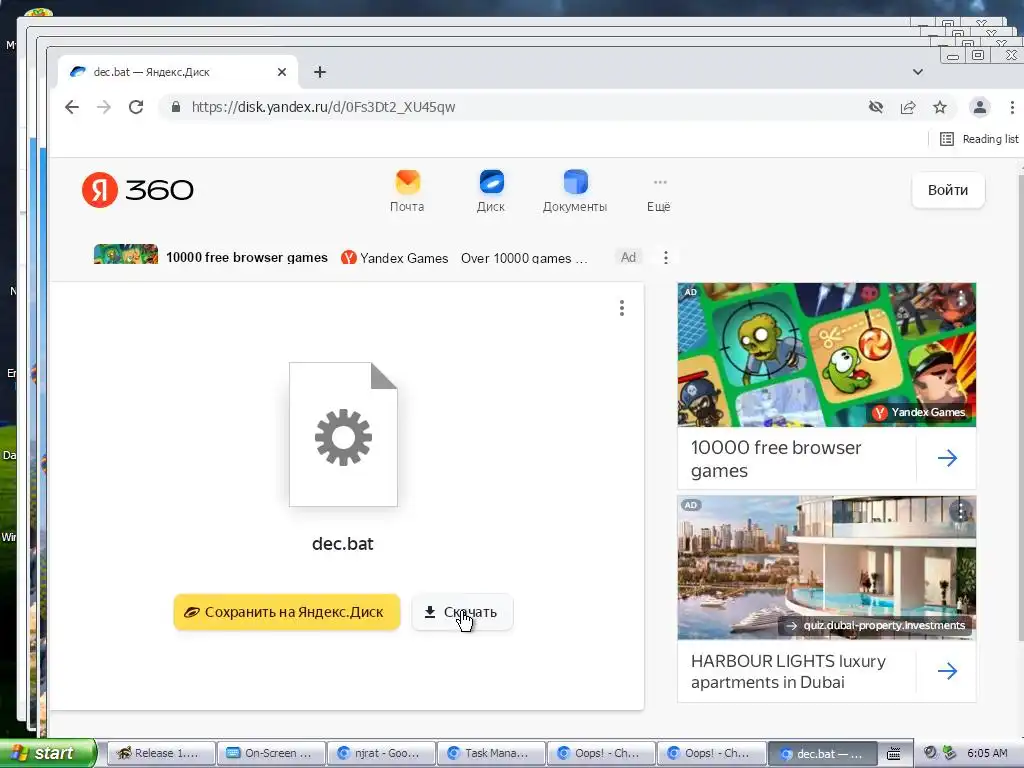Expand the tab search chevron
Screen dimensions: 1024x768
click(x=918, y=72)
